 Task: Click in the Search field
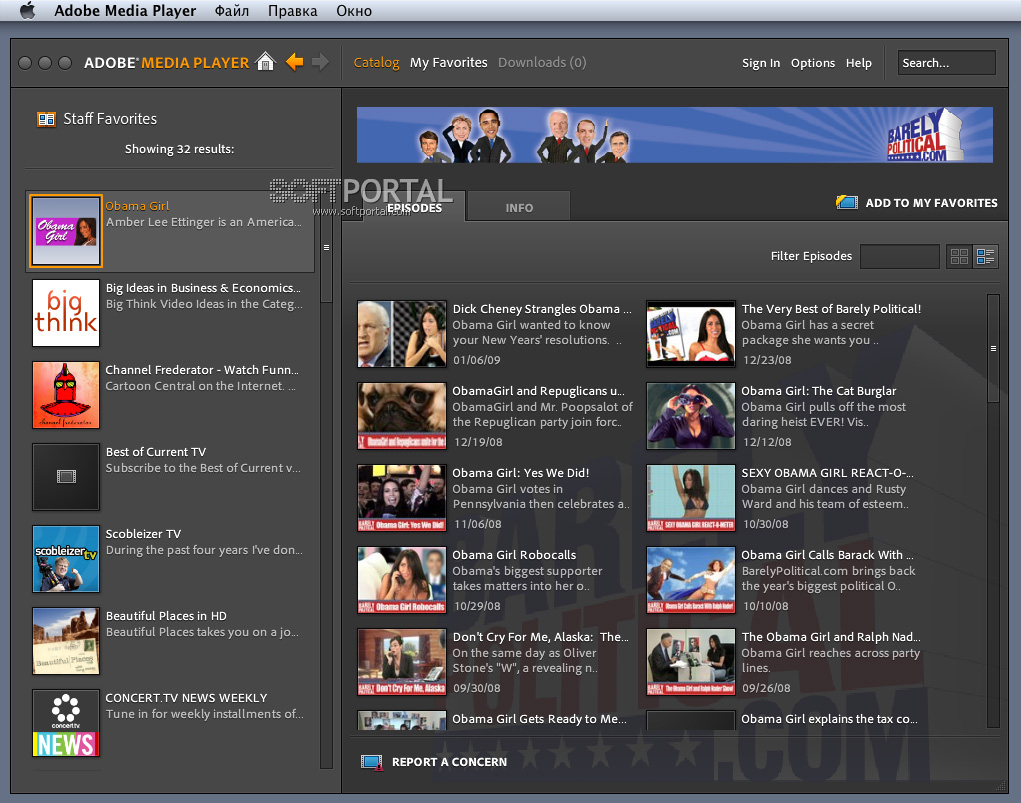tap(946, 63)
